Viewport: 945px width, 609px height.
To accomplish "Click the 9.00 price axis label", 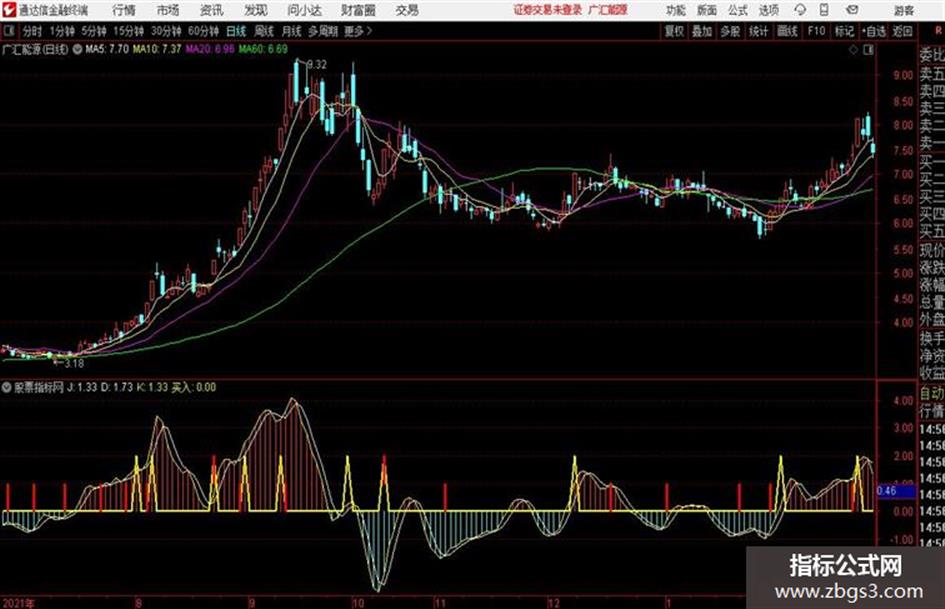I will pyautogui.click(x=903, y=75).
